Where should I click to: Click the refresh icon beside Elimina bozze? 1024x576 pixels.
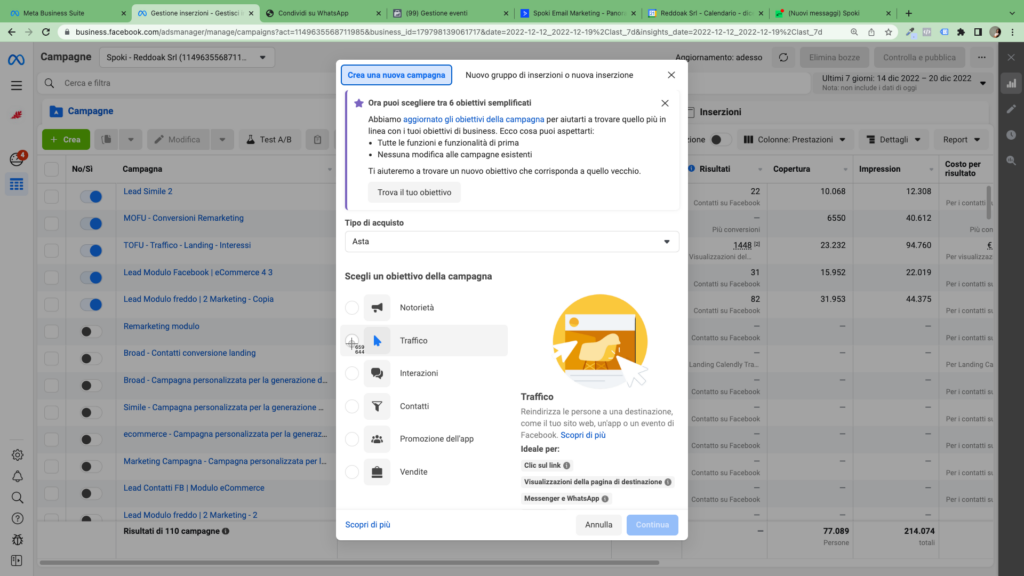[783, 58]
